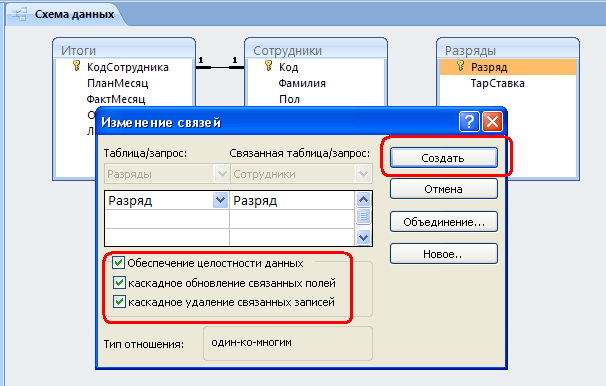Select the one-to-one relationship line
The image size is (606, 386).
(x=220, y=67)
